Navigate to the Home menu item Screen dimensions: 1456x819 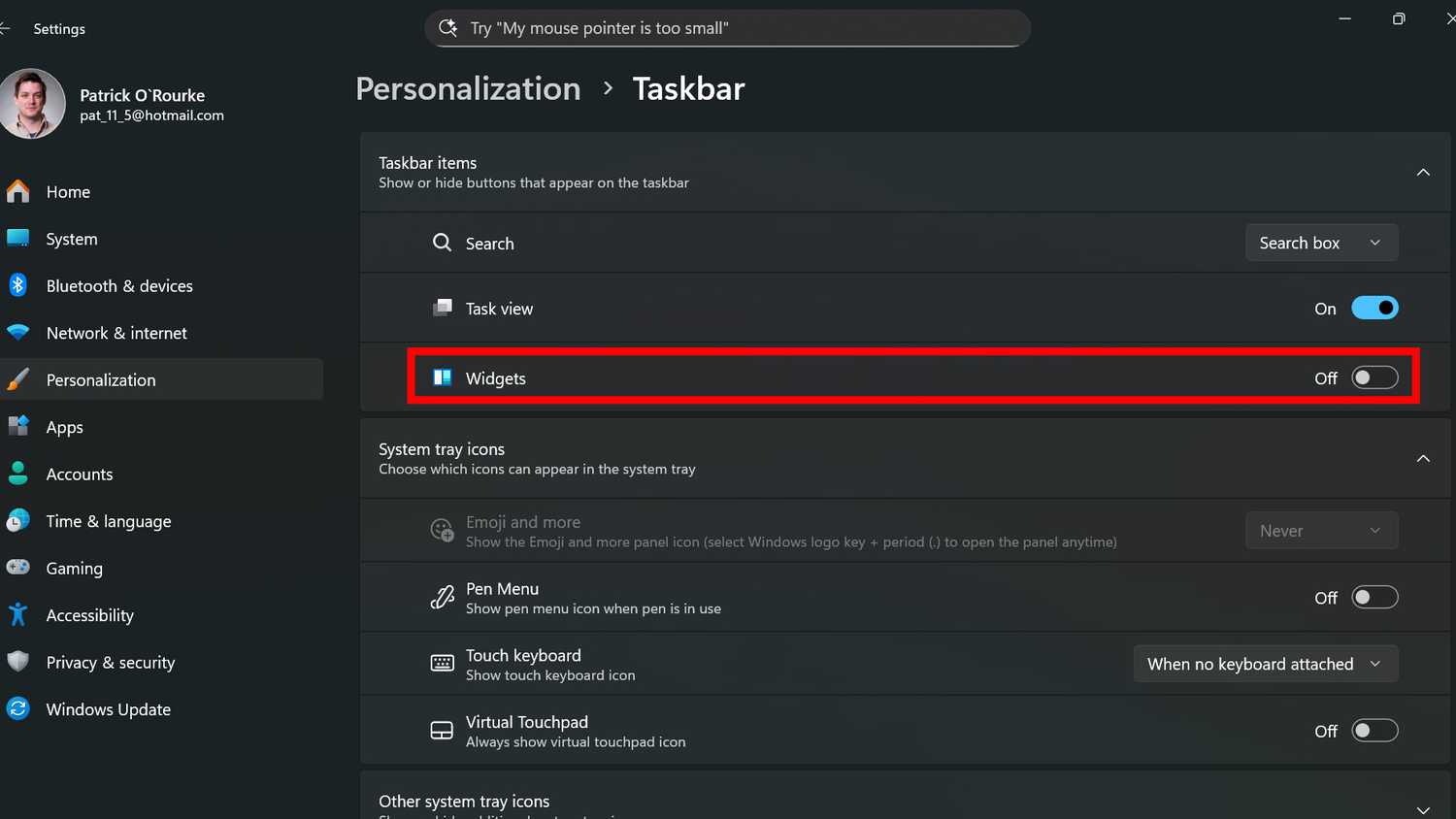pyautogui.click(x=68, y=191)
